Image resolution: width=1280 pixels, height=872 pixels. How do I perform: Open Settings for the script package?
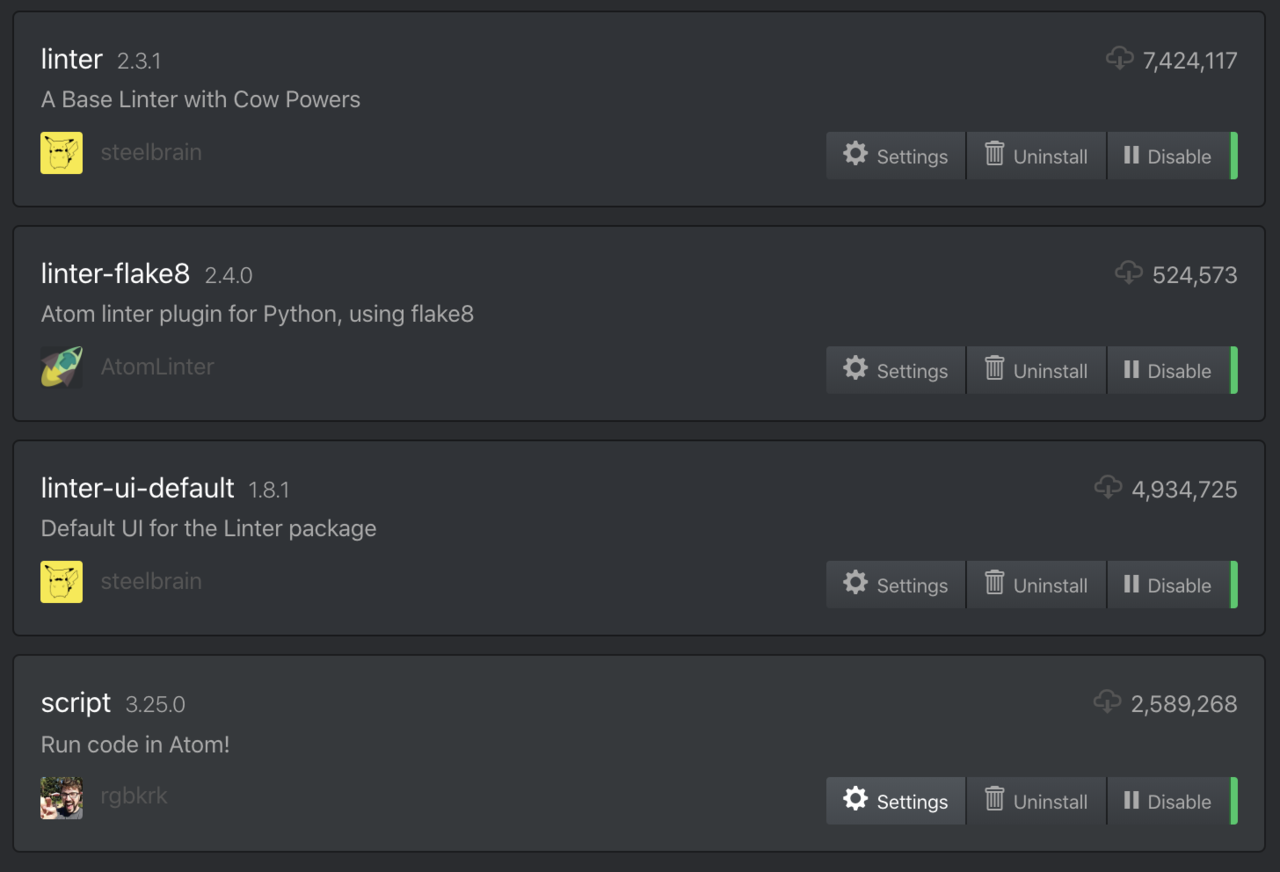(895, 801)
